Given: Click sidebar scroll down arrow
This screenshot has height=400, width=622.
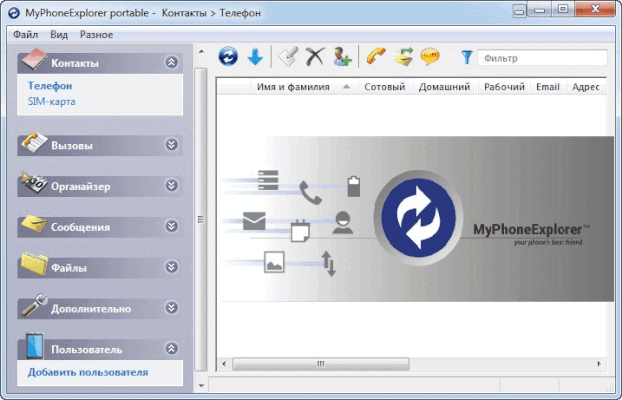Looking at the screenshot, I should 201,385.
